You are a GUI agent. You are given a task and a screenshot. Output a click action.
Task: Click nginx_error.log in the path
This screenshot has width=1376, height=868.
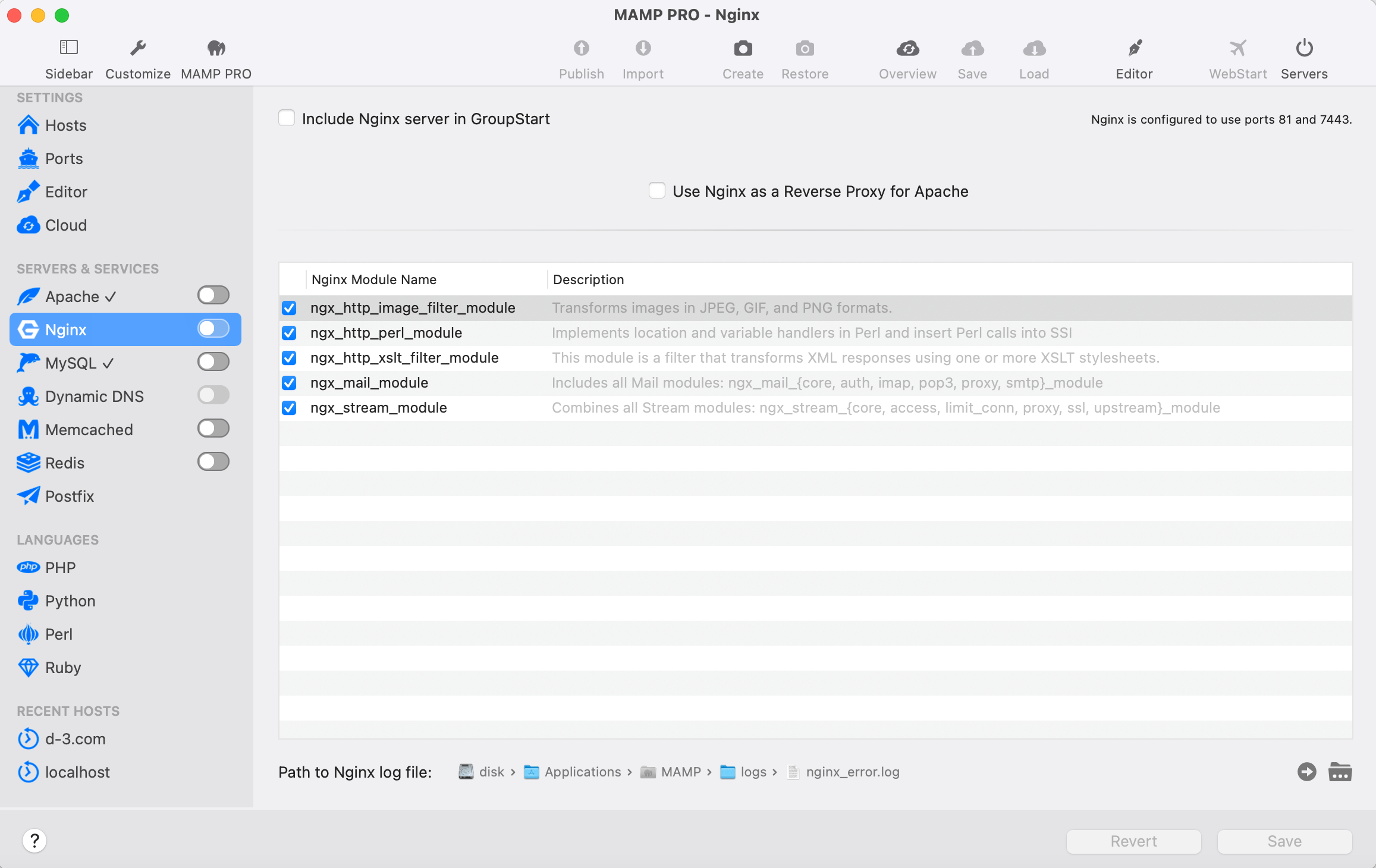(x=843, y=772)
